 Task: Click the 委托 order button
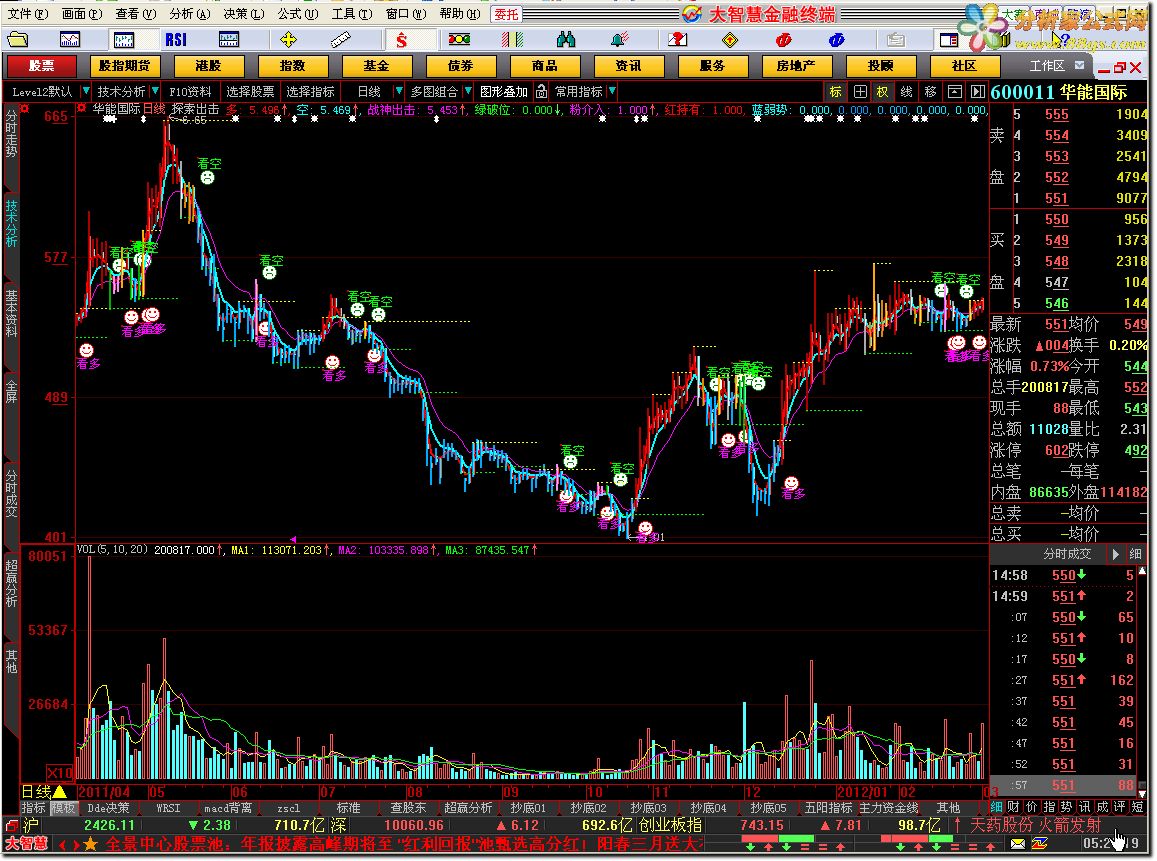506,14
